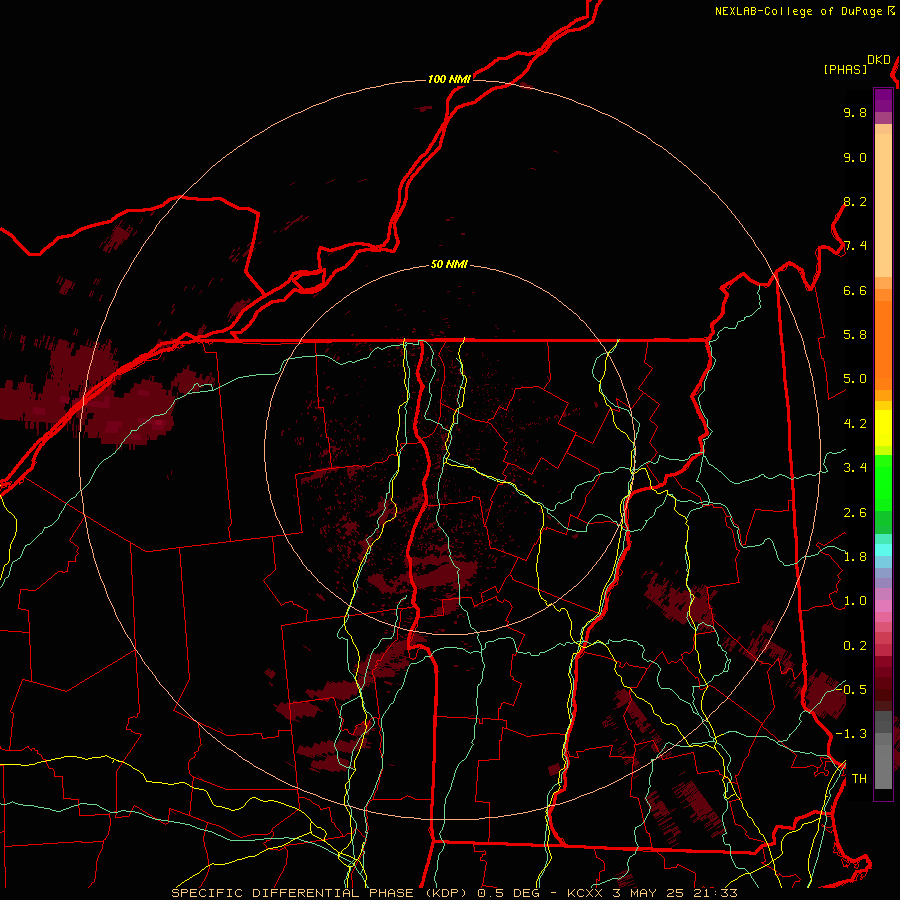Click the 21:33 timestamp
900x900 pixels.
tap(715, 893)
